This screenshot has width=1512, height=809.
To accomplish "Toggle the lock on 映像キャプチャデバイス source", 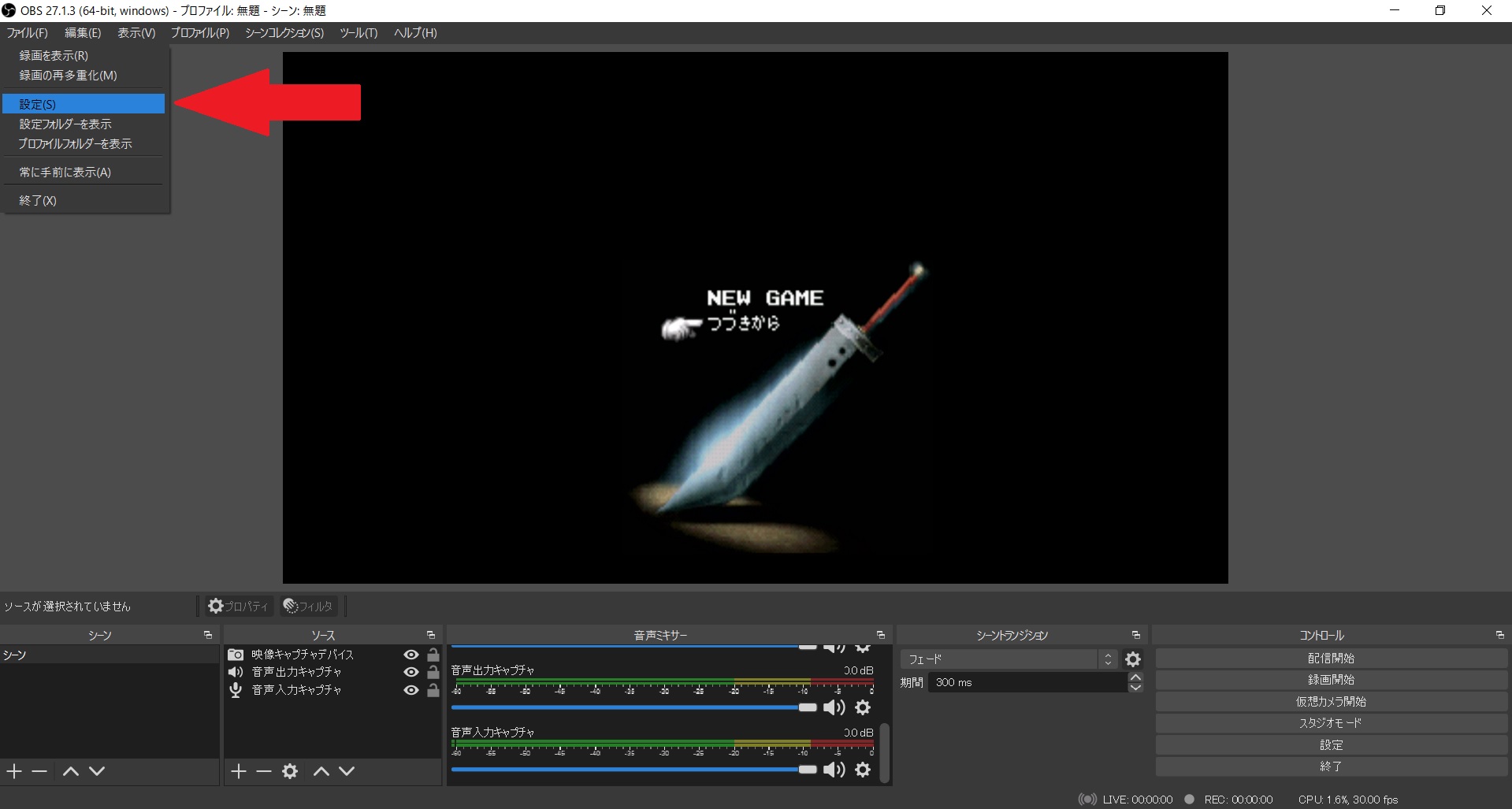I will pyautogui.click(x=433, y=655).
